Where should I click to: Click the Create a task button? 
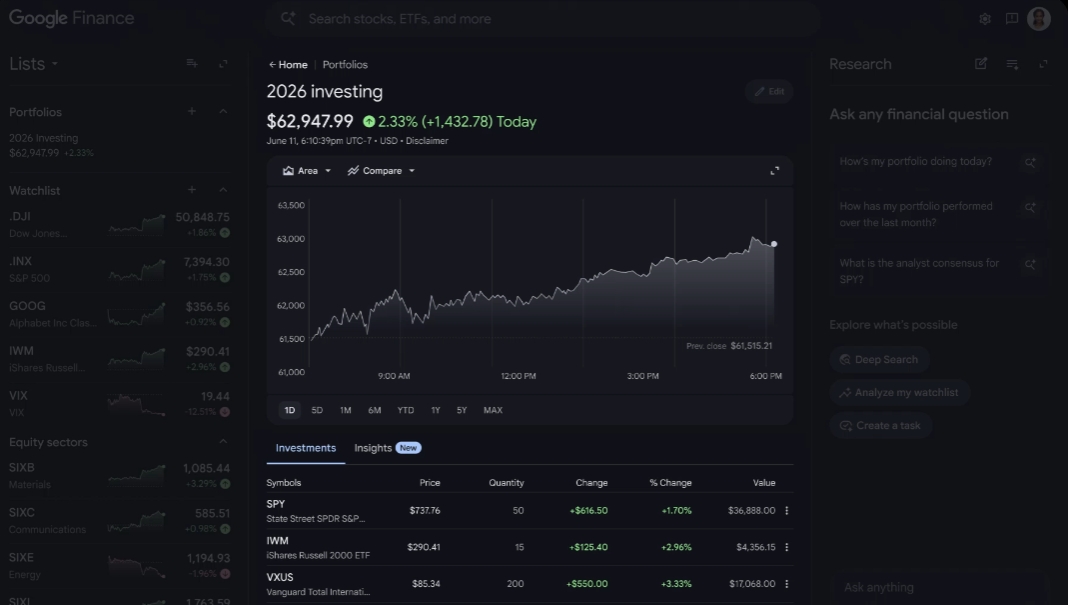click(x=881, y=425)
